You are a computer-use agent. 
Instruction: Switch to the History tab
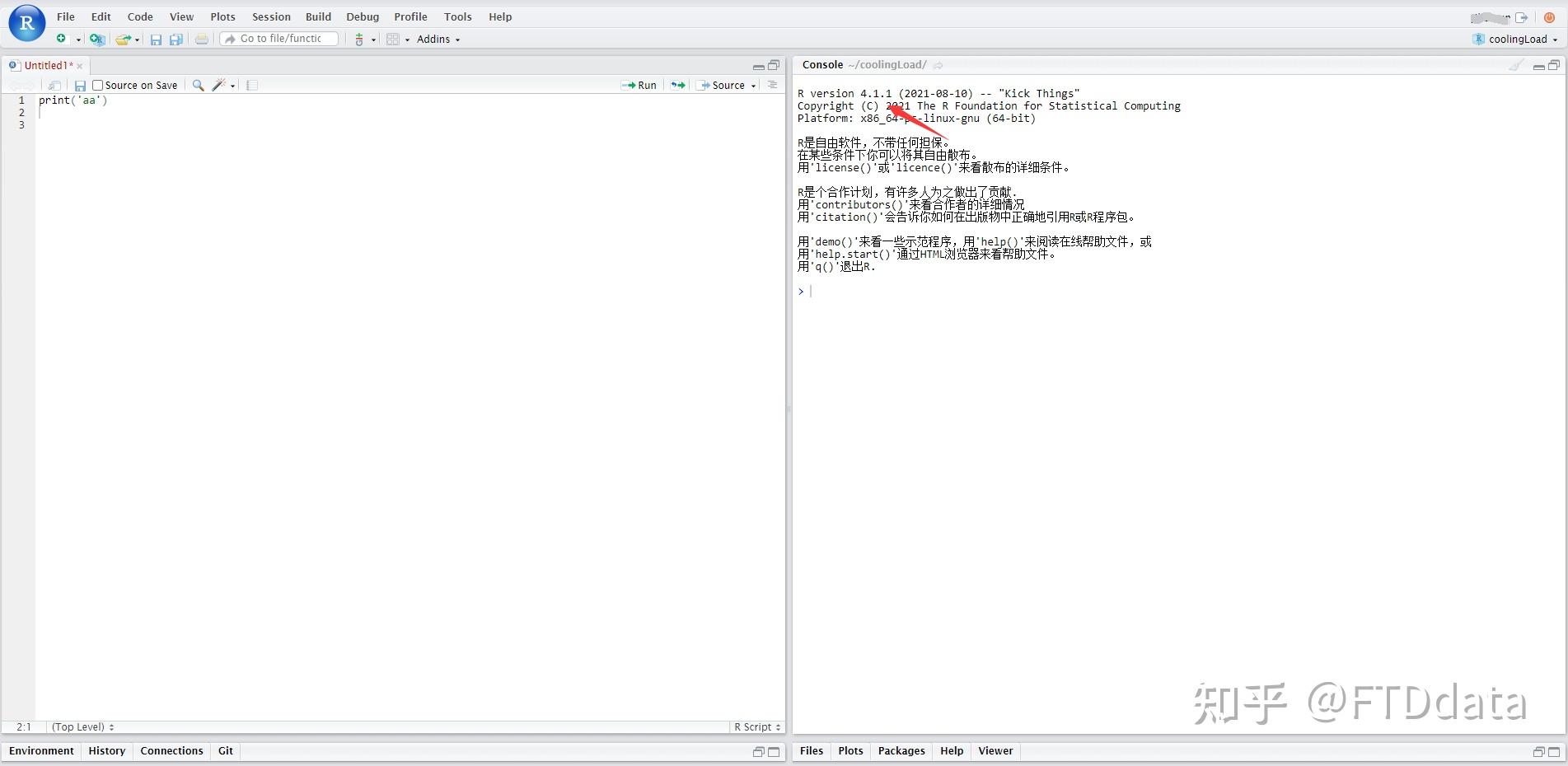coord(106,750)
